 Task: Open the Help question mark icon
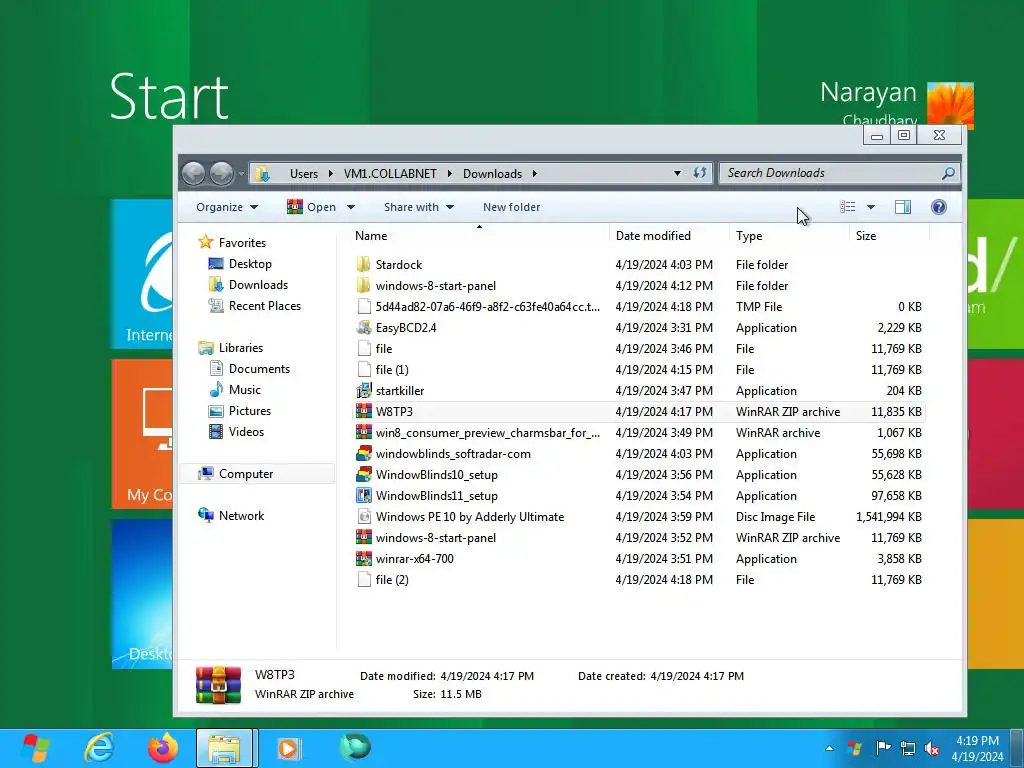(938, 207)
